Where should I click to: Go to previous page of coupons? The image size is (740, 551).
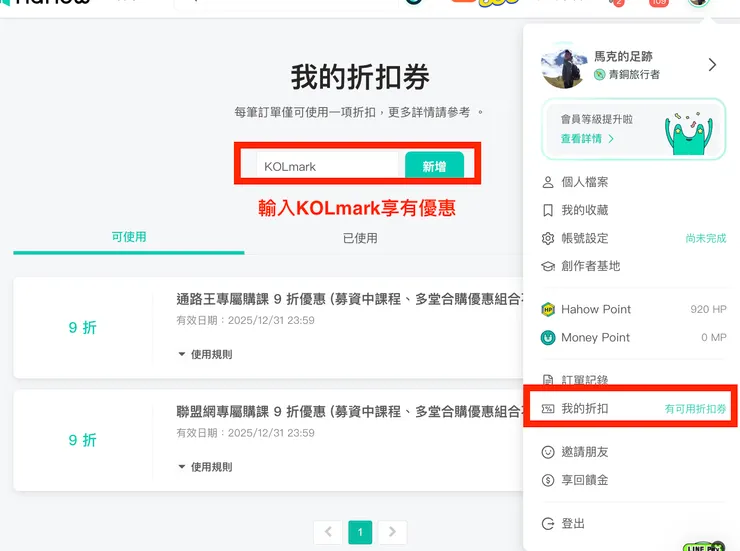[x=328, y=532]
